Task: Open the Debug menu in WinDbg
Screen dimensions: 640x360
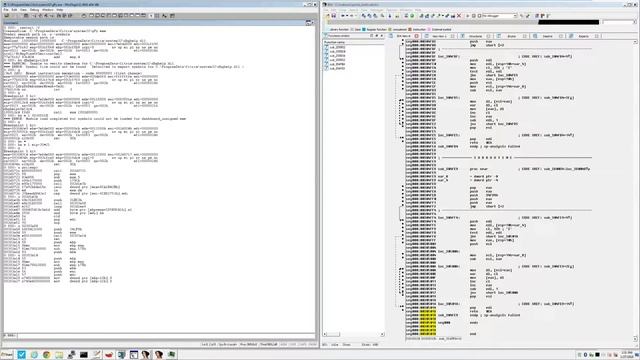Action: [34, 10]
